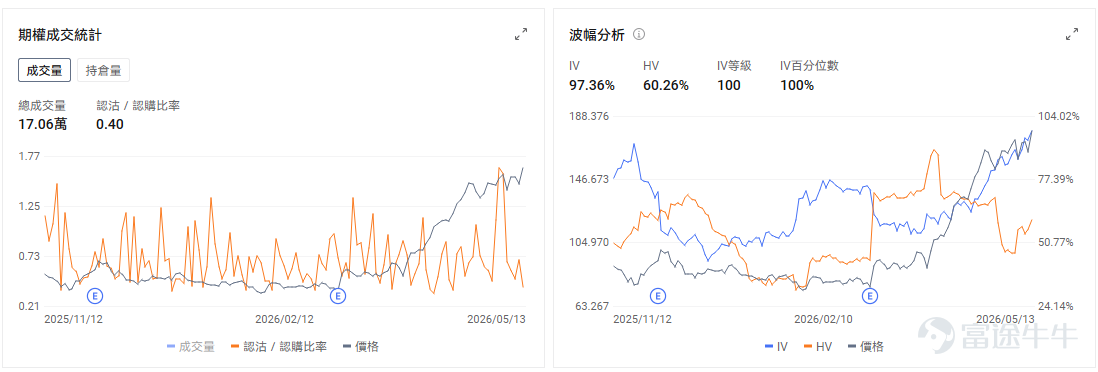
Task: Open the info tooltip beside 波幅分析
Action: [x=639, y=34]
